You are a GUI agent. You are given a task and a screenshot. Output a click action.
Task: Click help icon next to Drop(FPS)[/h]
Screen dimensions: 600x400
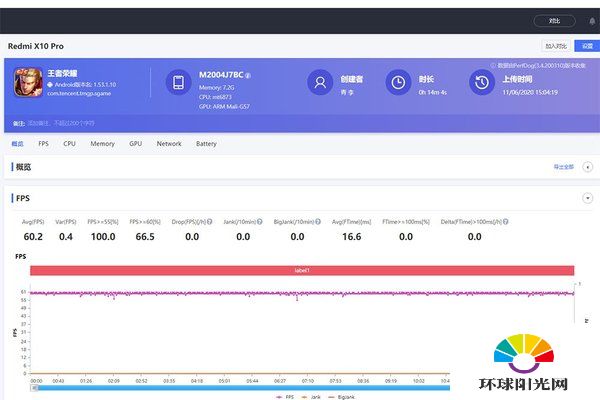pyautogui.click(x=210, y=222)
